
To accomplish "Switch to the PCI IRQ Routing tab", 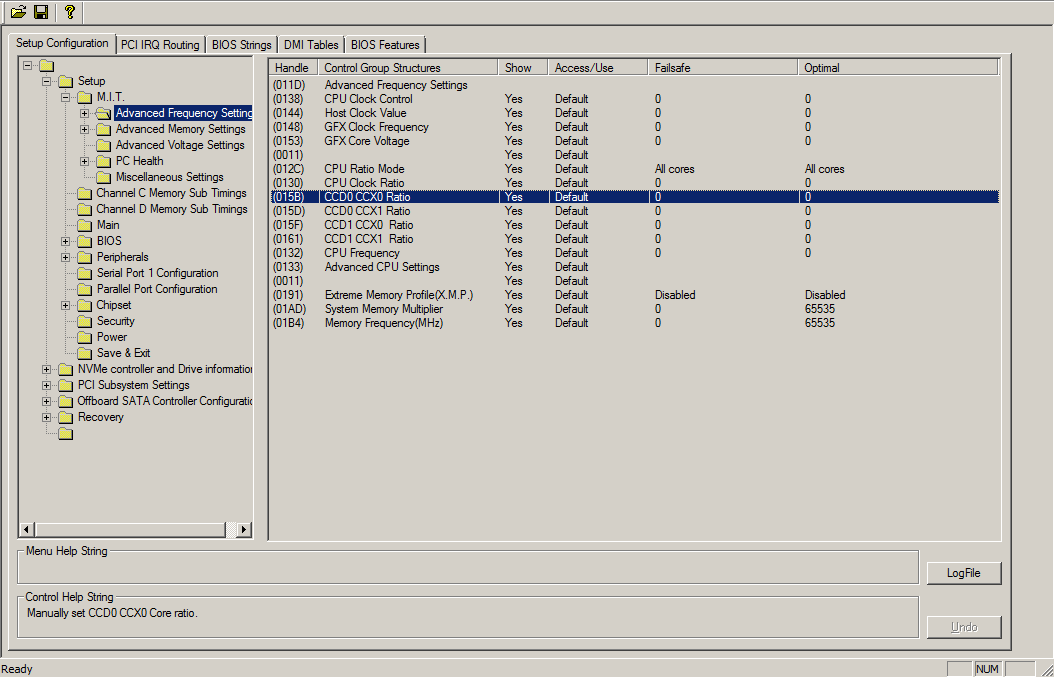I will 160,45.
